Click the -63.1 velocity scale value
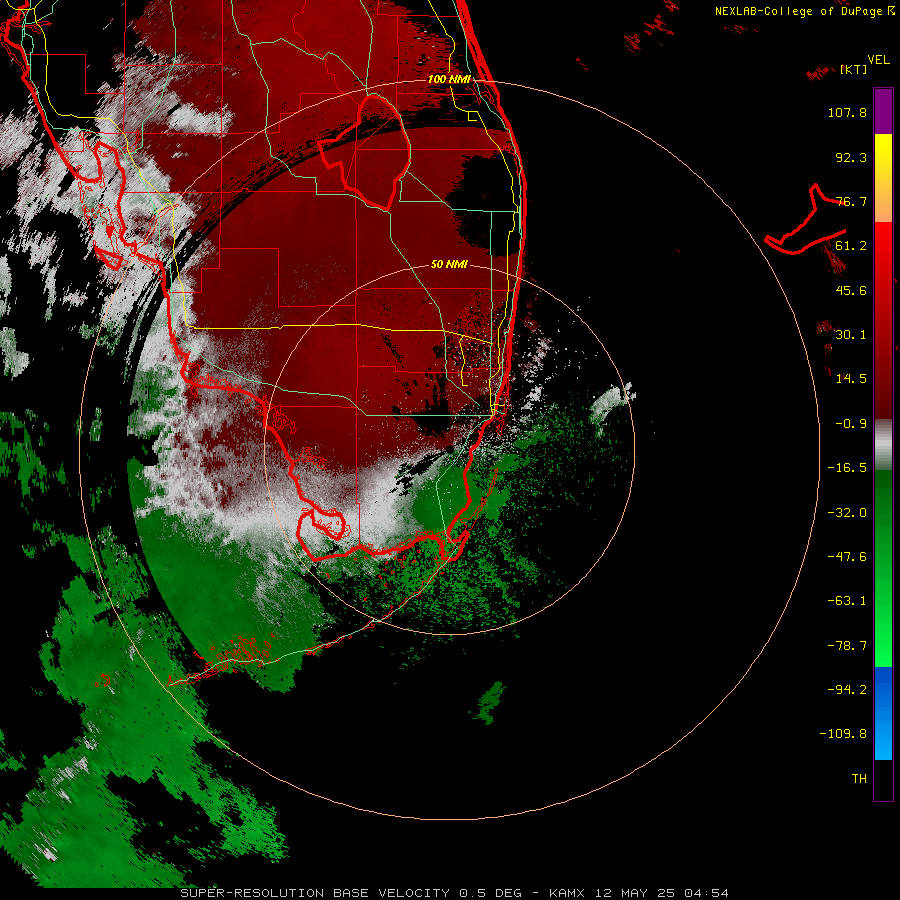 pos(847,601)
